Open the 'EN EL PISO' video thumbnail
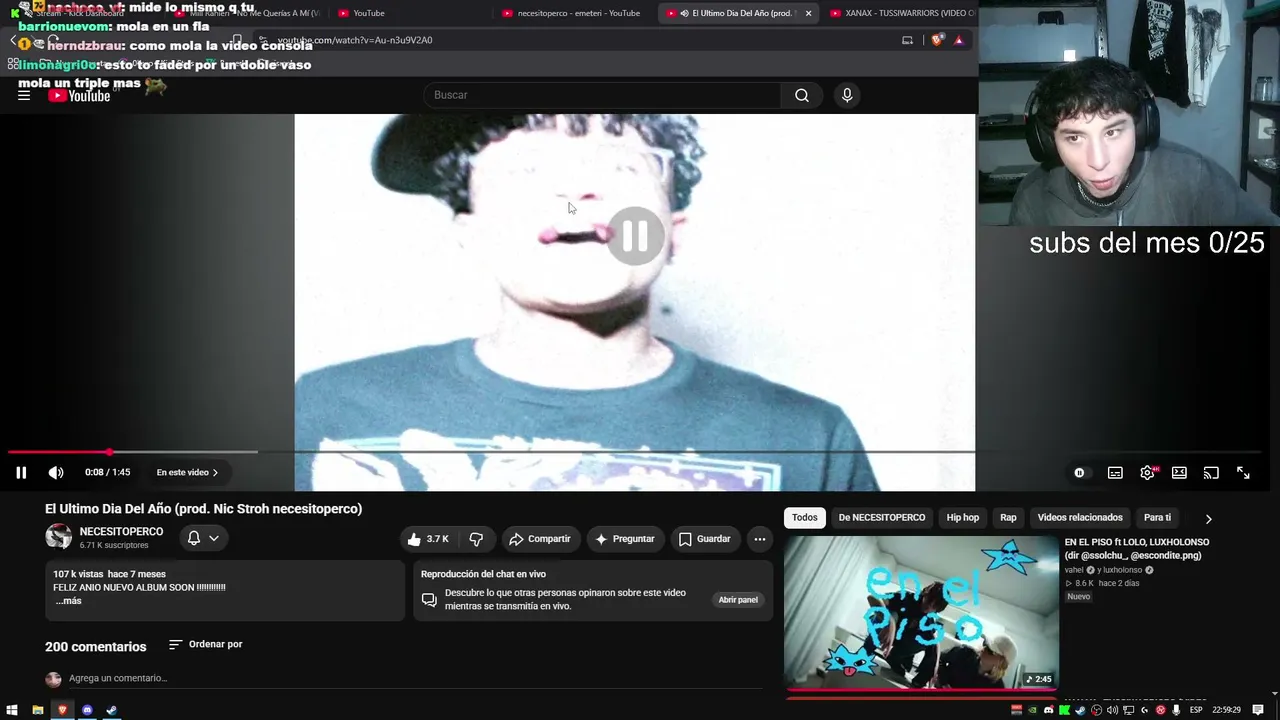This screenshot has width=1280, height=720. [x=921, y=612]
